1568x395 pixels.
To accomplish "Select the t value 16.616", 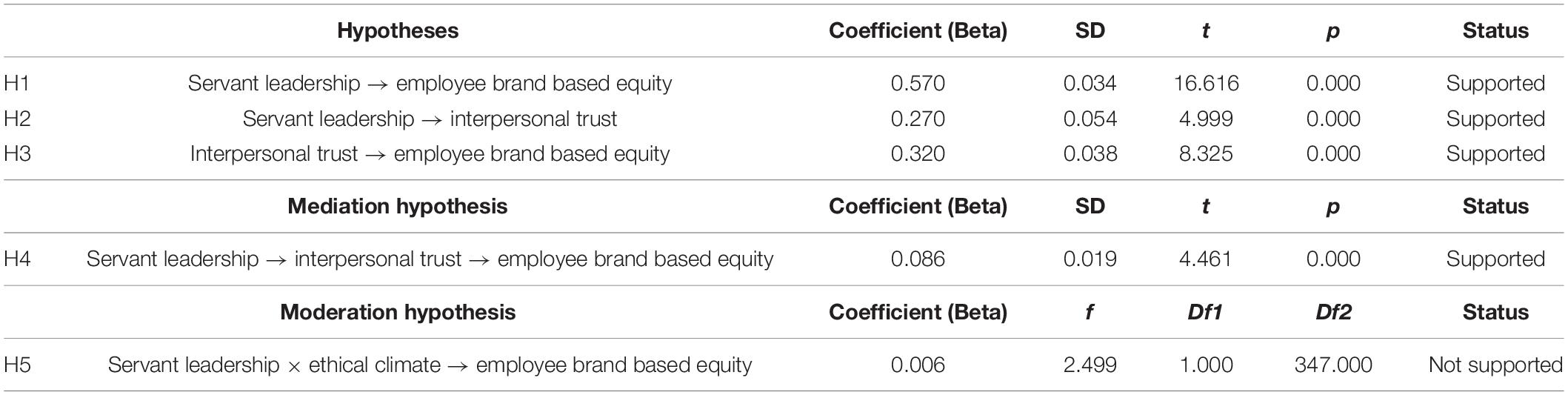I will 1206,83.
